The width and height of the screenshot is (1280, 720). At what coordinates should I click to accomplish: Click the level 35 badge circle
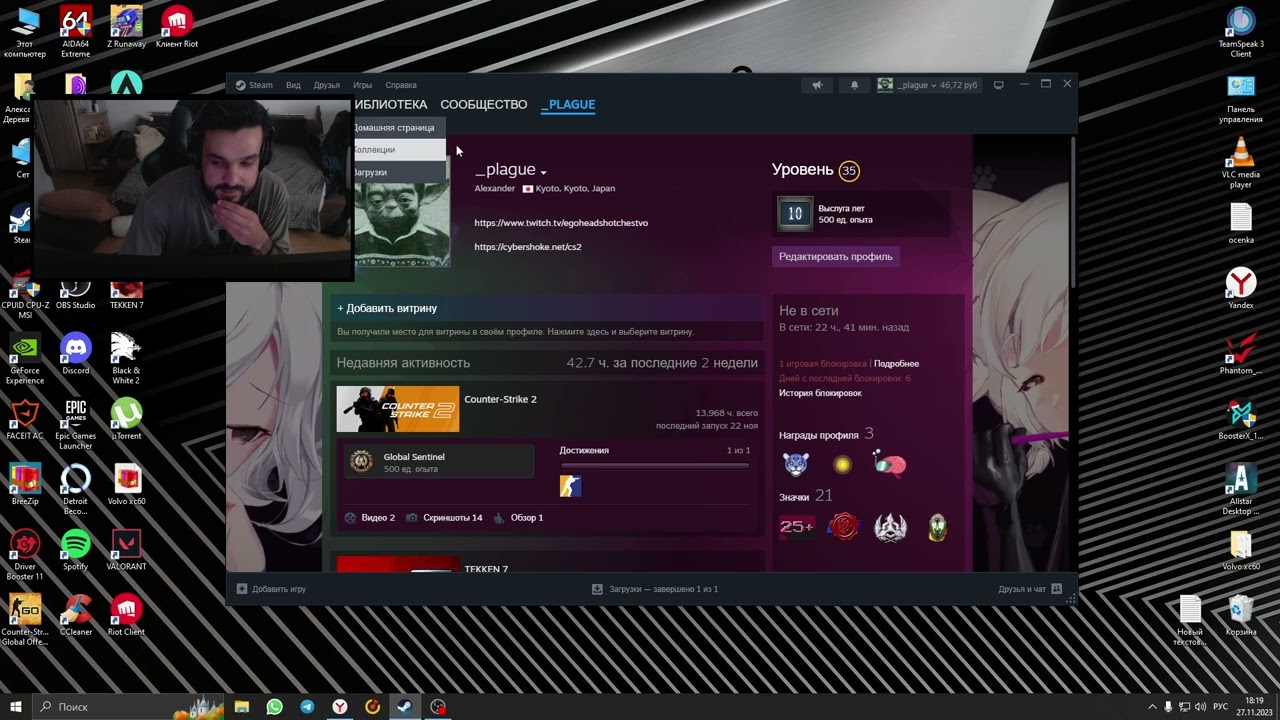point(849,170)
